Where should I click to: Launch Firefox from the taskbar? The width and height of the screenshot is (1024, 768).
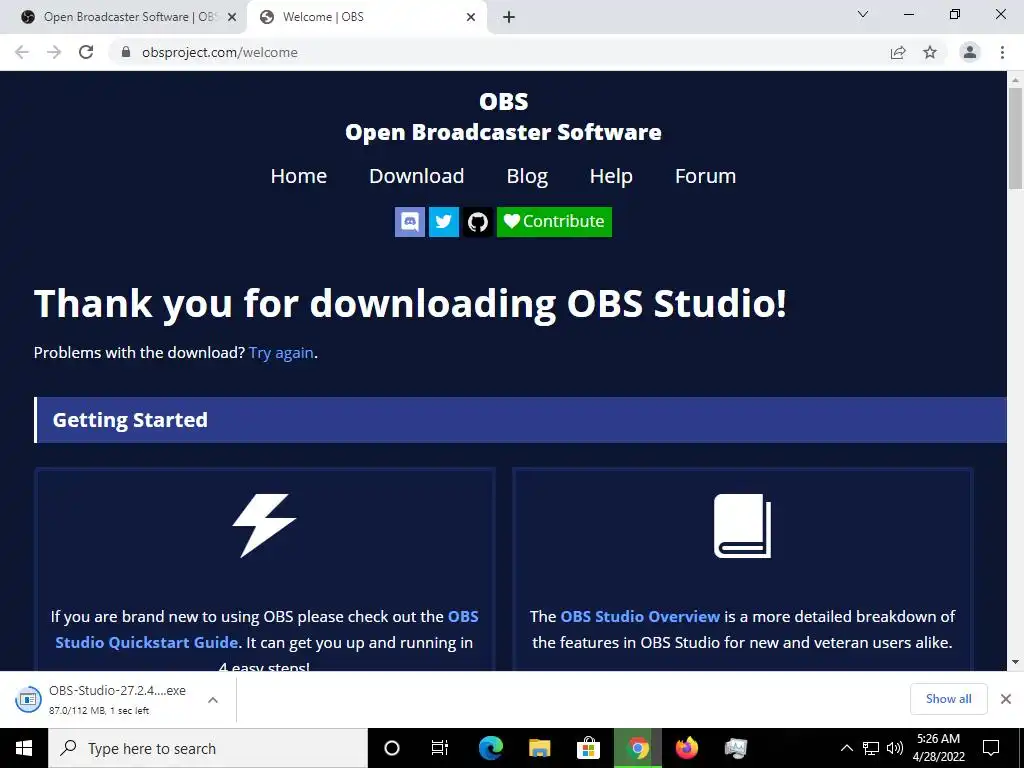pyautogui.click(x=686, y=748)
